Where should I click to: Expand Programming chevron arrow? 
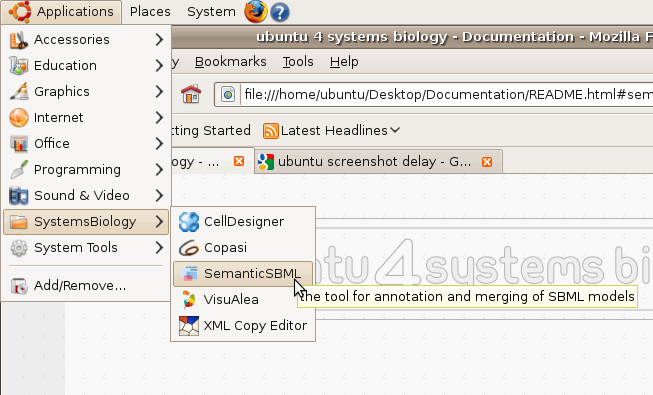coord(159,170)
